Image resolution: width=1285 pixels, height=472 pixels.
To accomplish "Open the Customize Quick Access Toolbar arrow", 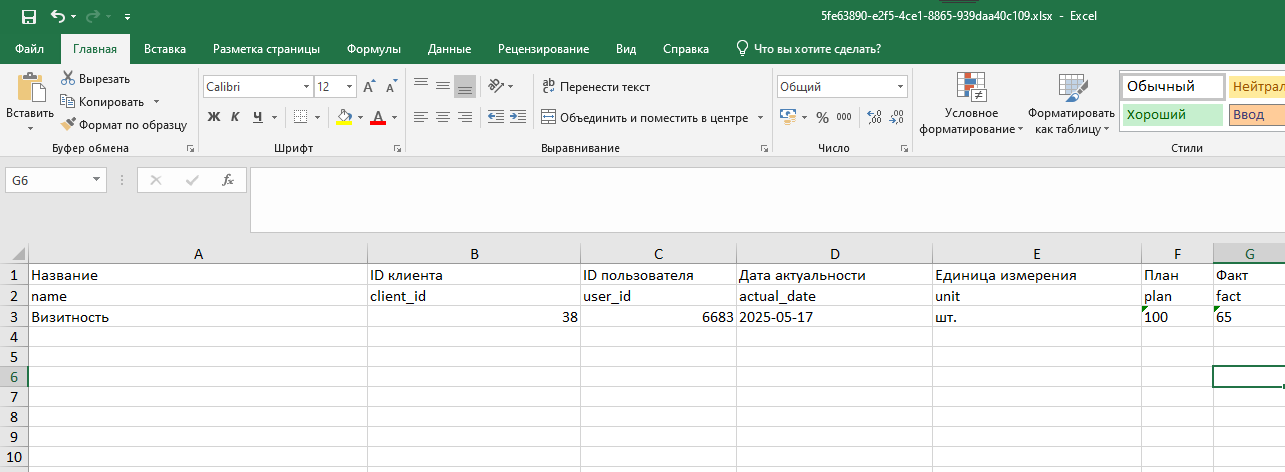I will pyautogui.click(x=127, y=17).
